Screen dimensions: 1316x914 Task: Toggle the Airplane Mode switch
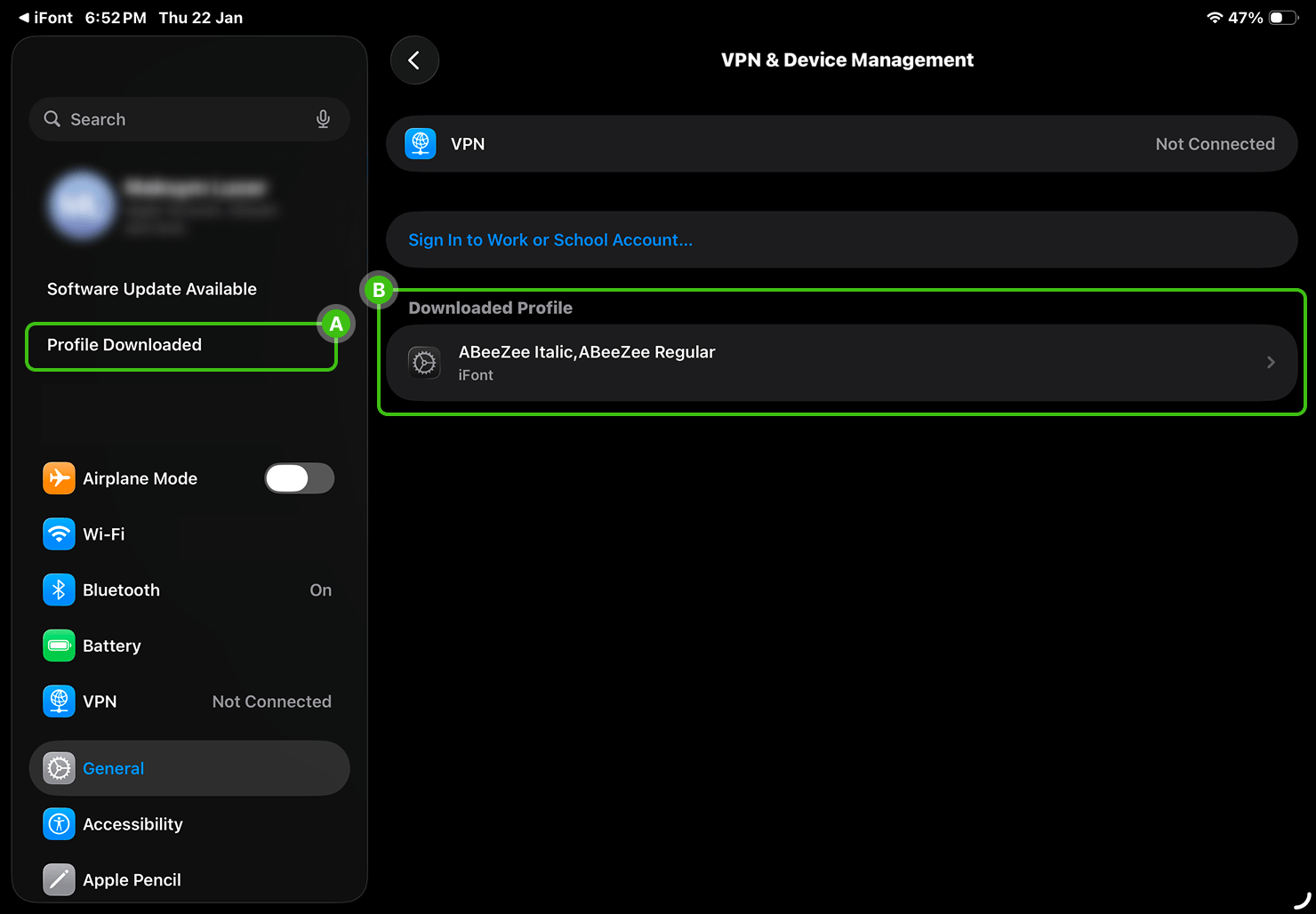coord(299,478)
